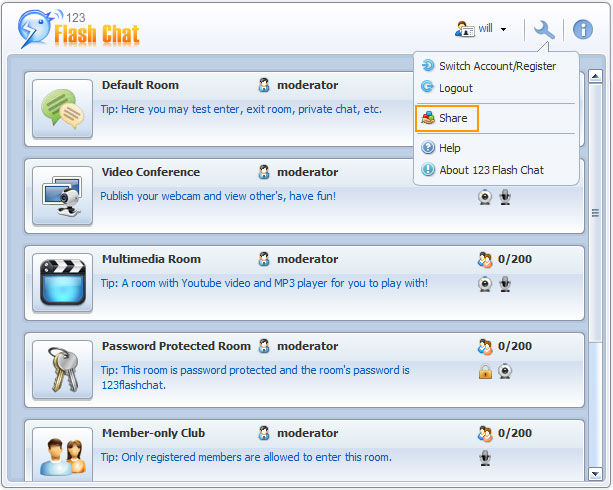
Task: Open the Password Protected Room title
Action: [x=176, y=346]
